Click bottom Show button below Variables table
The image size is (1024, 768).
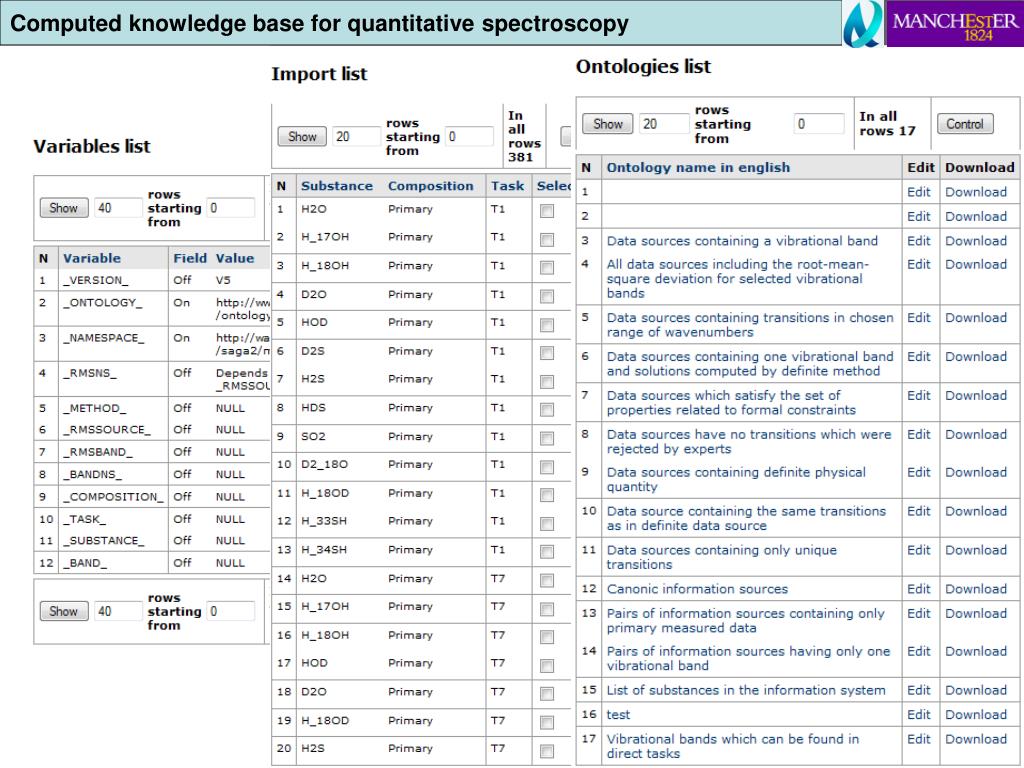[x=63, y=611]
